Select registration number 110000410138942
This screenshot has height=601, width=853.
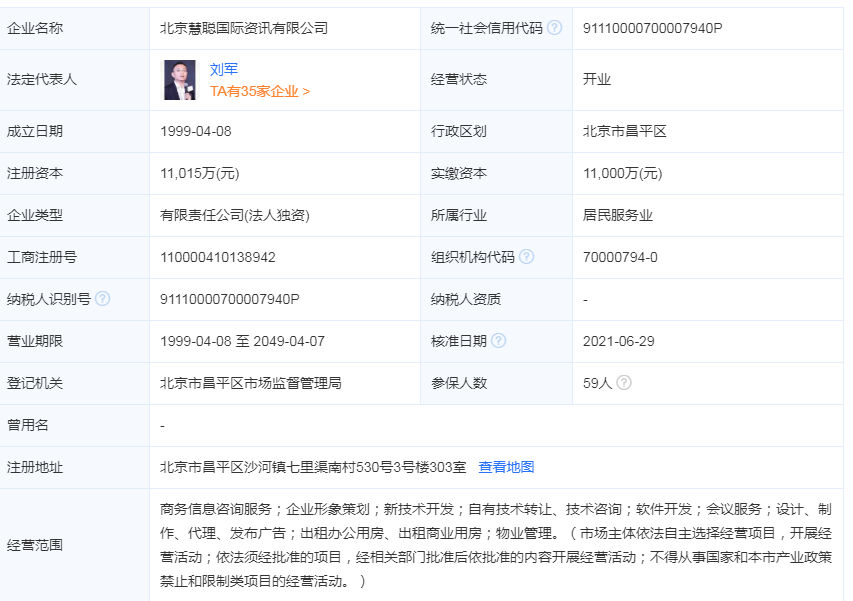[x=218, y=257]
